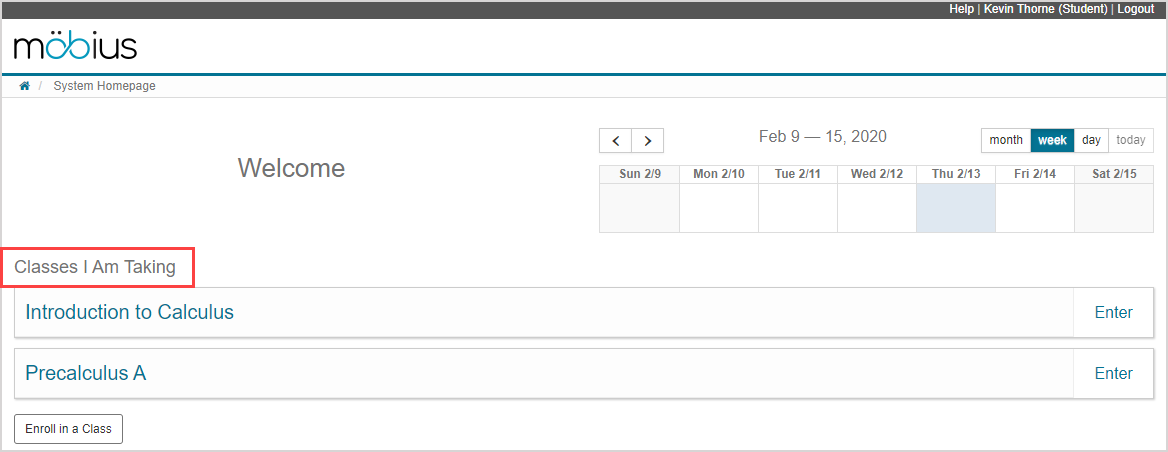Go to previous week in calendar
1168x452 pixels.
615,141
